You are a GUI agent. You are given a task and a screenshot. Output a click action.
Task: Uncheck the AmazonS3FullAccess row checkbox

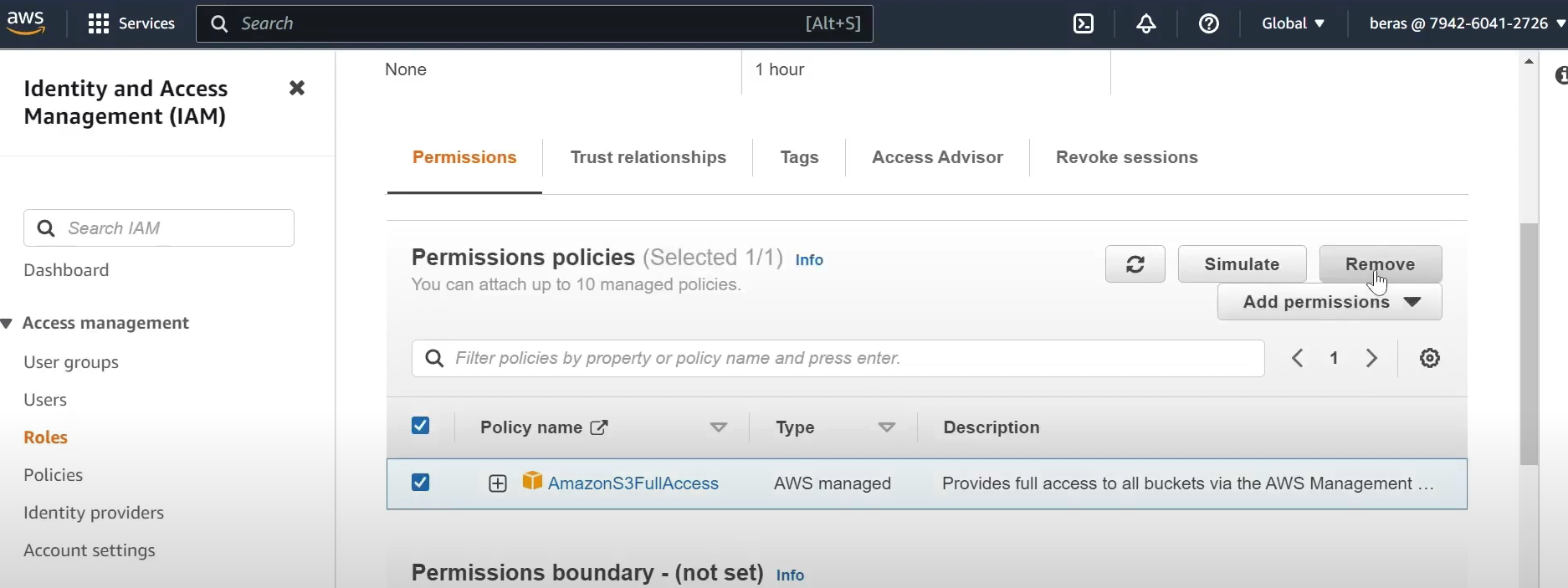pyautogui.click(x=421, y=483)
